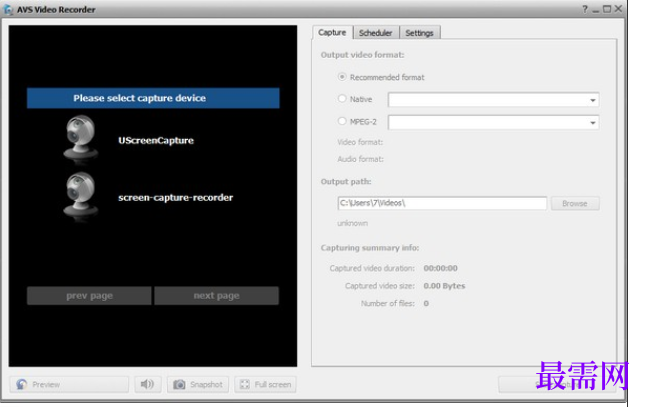648x407 pixels.
Task: Click the Please select capture device banner
Action: point(153,98)
